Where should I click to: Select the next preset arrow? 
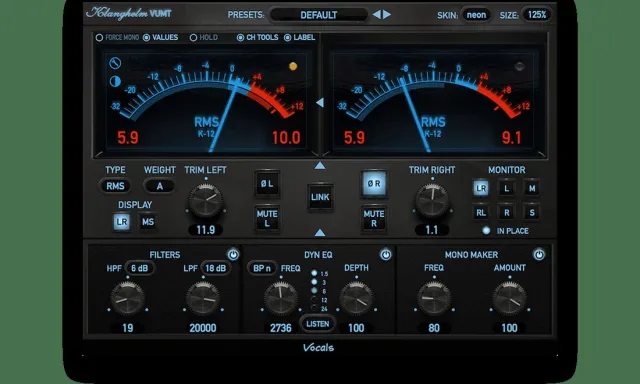387,15
